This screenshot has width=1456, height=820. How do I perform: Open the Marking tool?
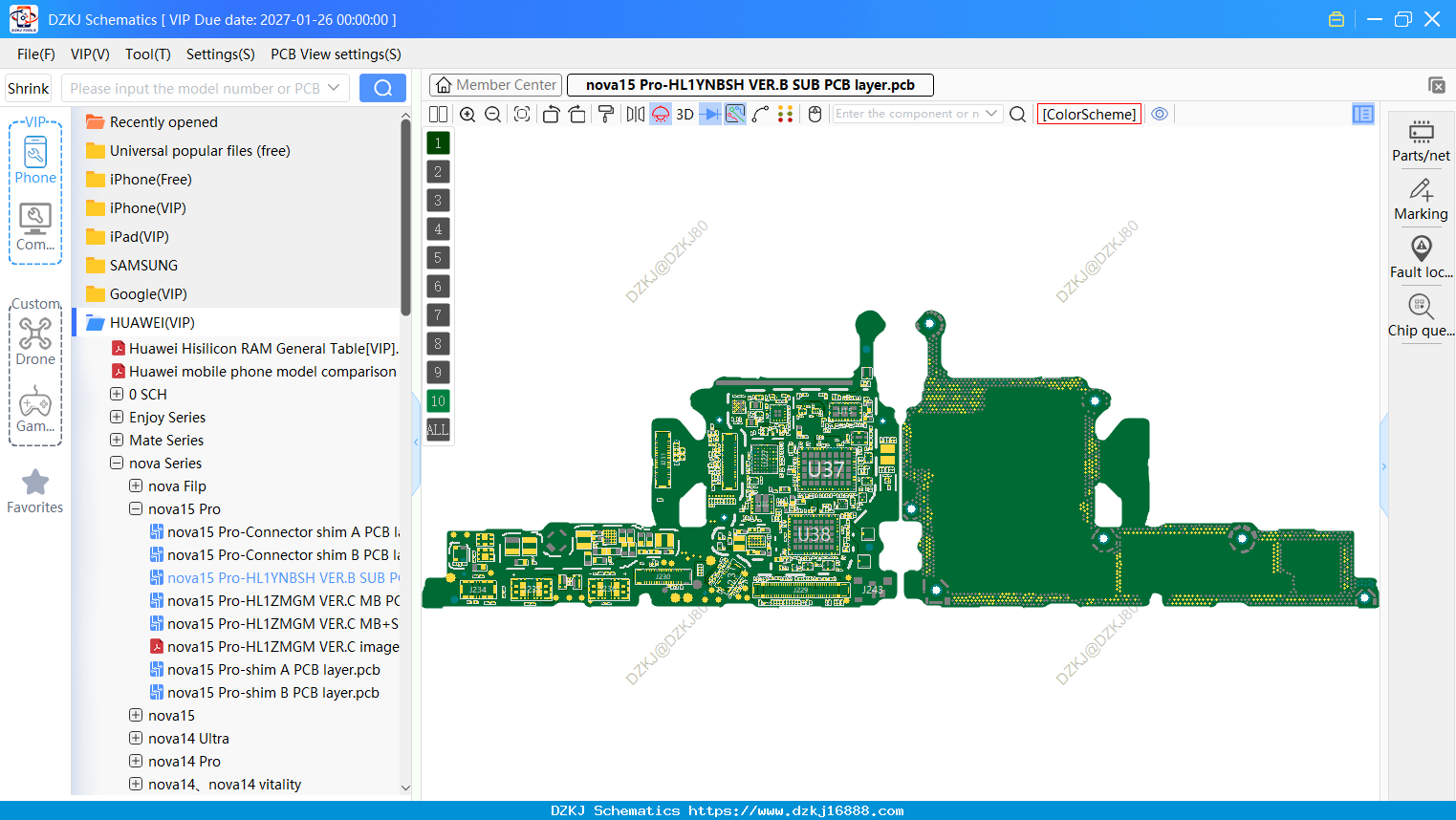coord(1421,200)
